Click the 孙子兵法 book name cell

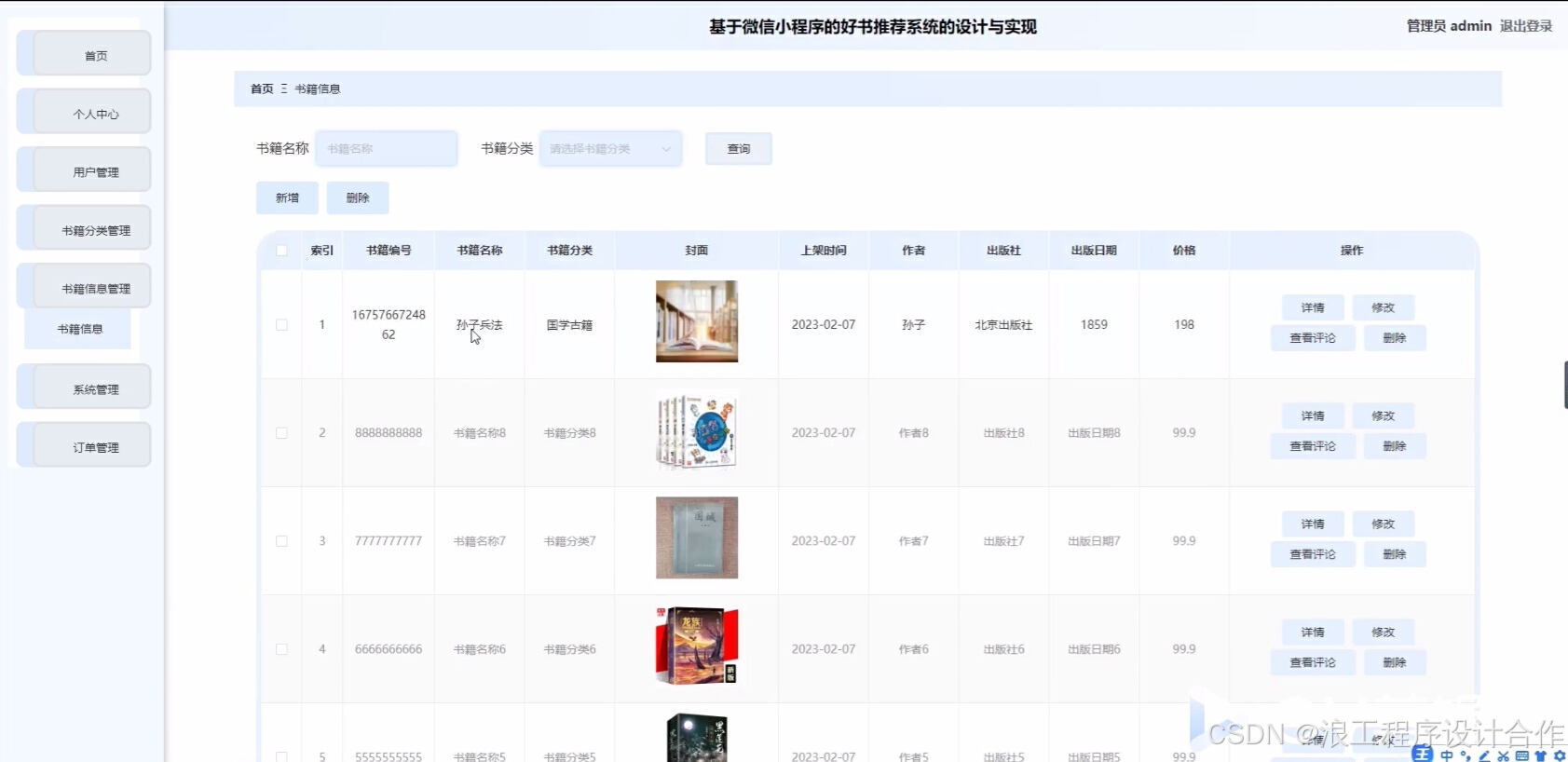pos(479,325)
